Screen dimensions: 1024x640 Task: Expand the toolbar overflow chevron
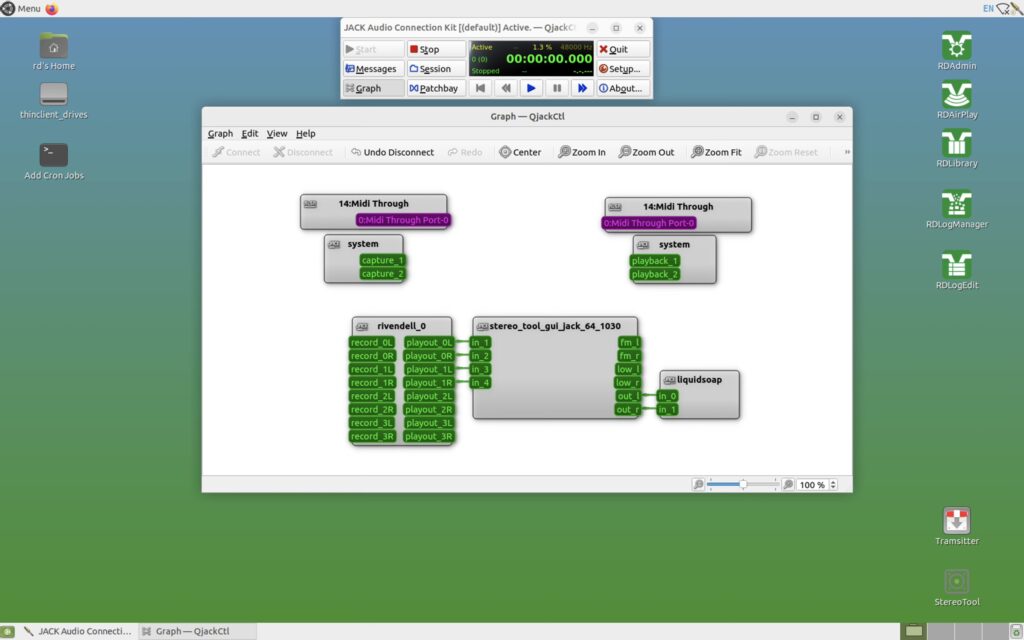847,152
